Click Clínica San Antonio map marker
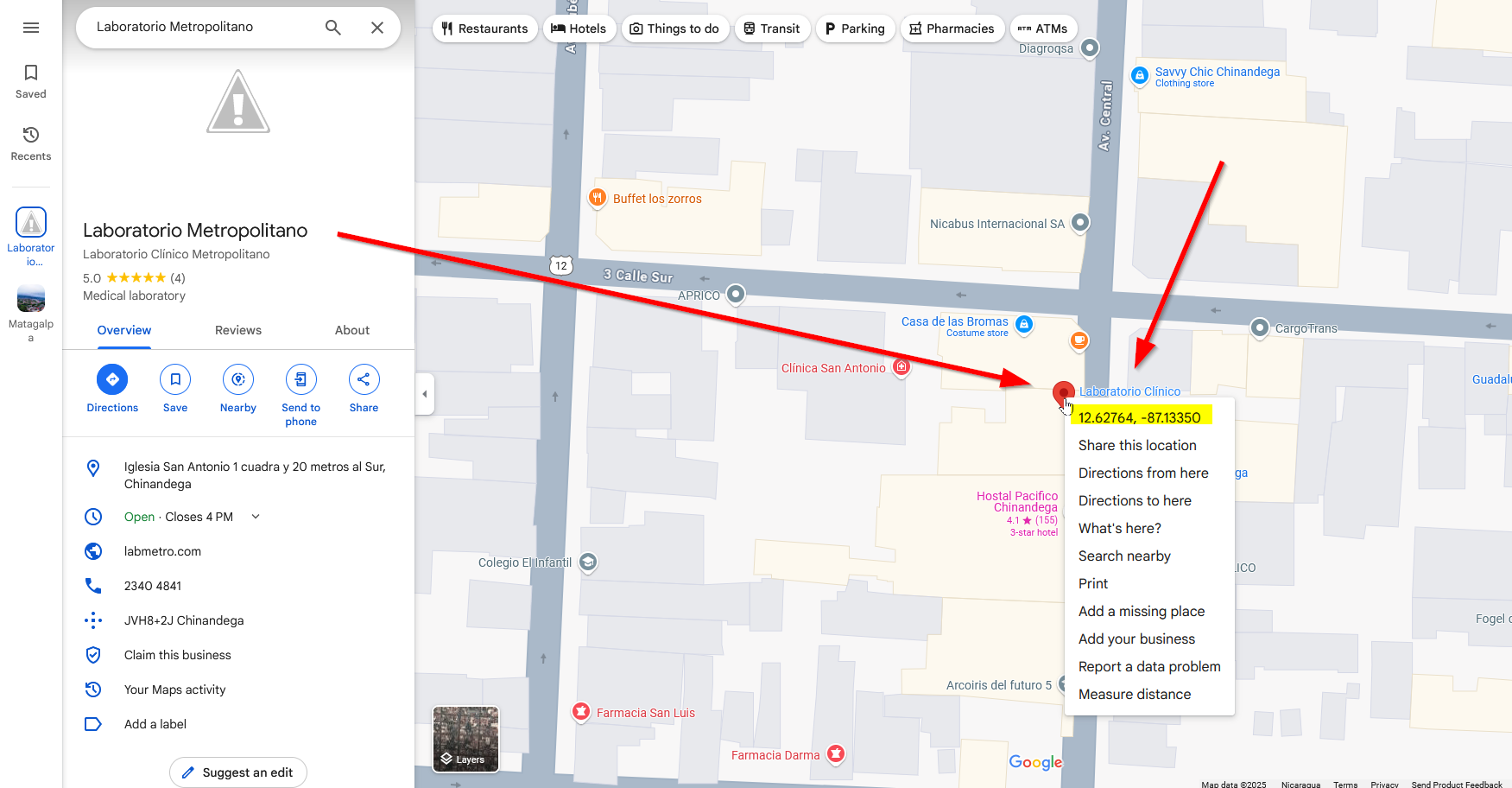 coord(902,367)
